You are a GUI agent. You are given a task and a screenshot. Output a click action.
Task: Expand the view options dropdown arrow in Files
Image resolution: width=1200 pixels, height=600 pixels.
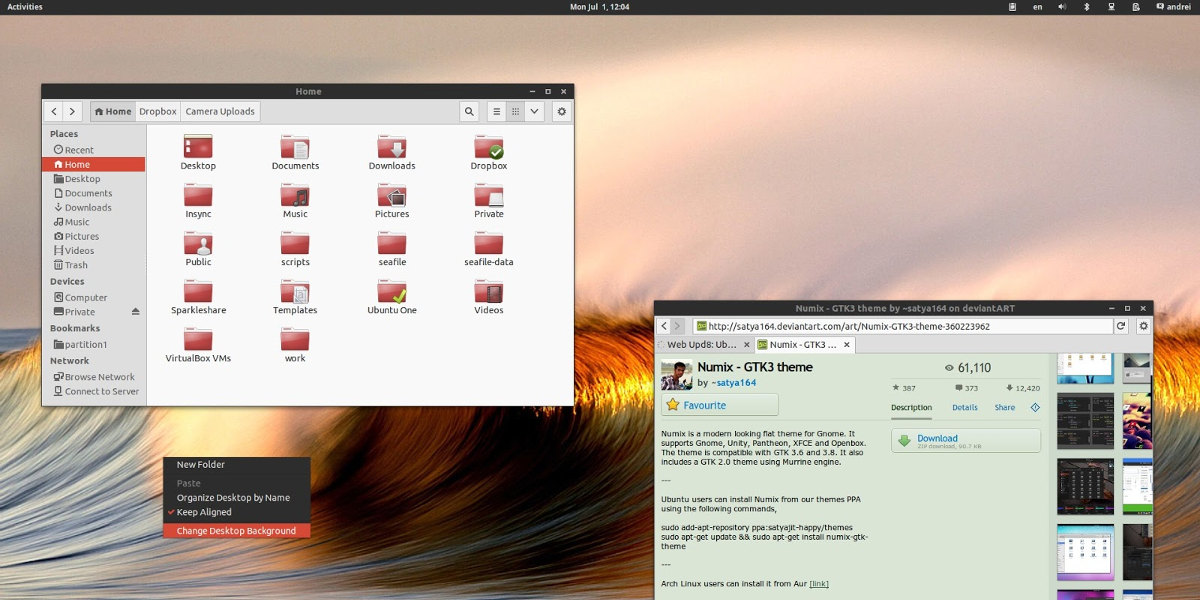pyautogui.click(x=534, y=111)
